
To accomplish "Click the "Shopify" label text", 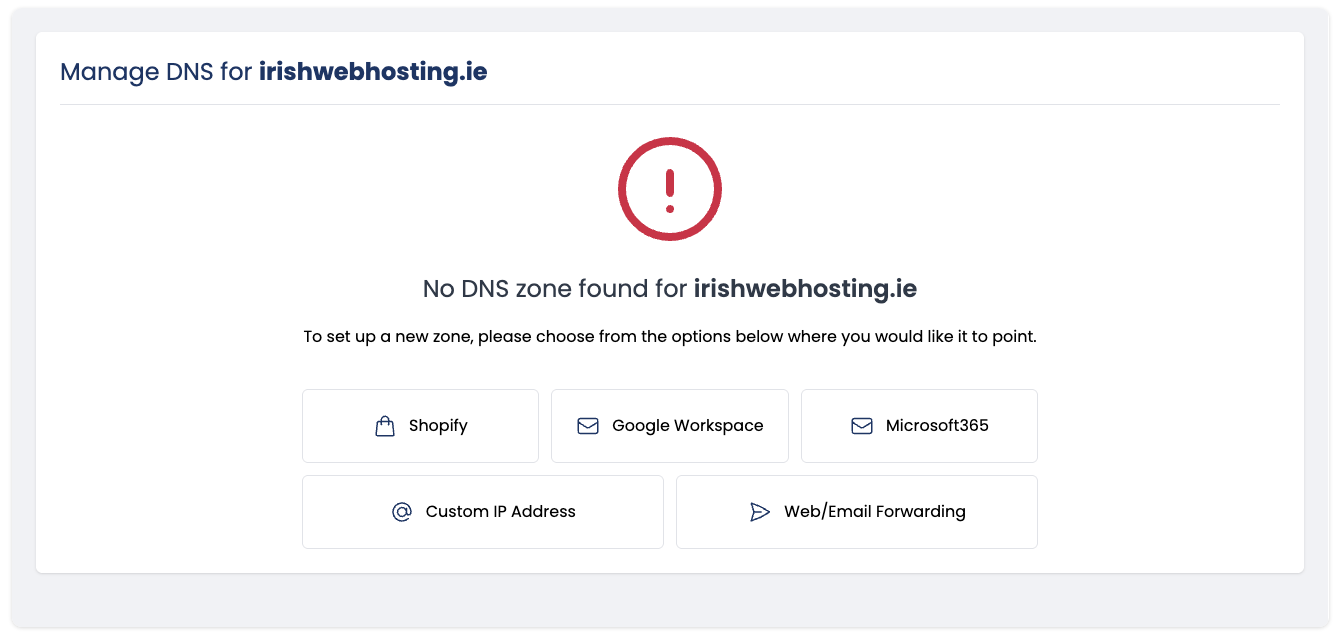I will (x=438, y=426).
